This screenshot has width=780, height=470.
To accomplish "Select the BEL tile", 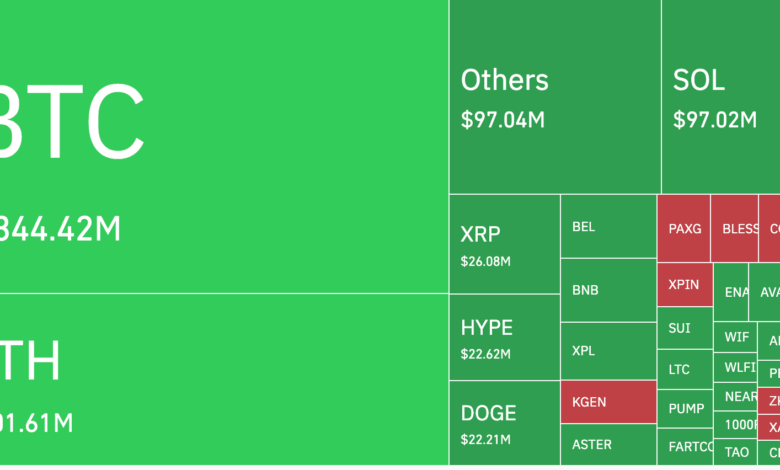I will pyautogui.click(x=607, y=227).
